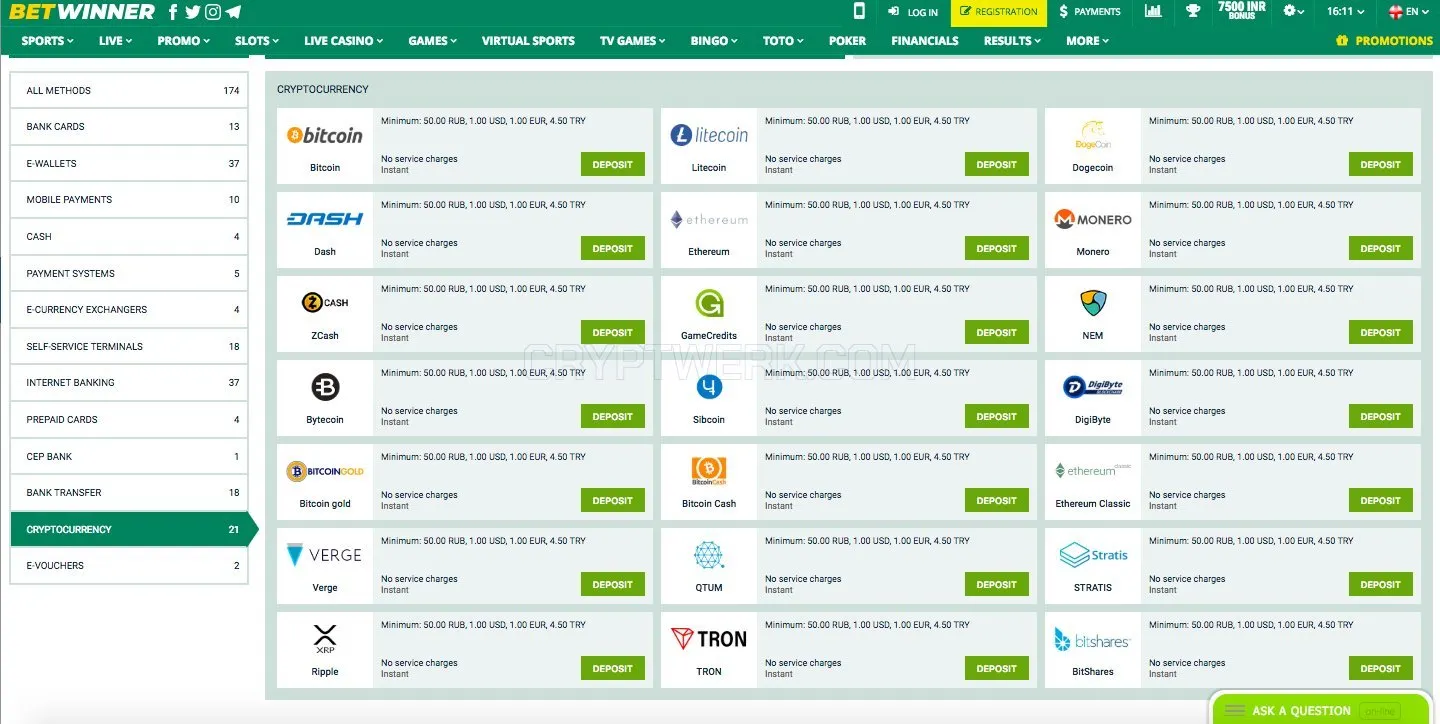Expand the Promo dropdown menu

(x=184, y=41)
